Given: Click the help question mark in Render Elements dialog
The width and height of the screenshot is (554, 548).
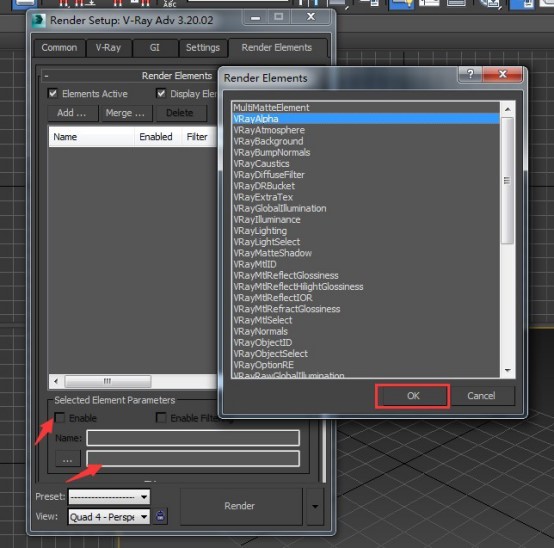Looking at the screenshot, I should pyautogui.click(x=470, y=74).
